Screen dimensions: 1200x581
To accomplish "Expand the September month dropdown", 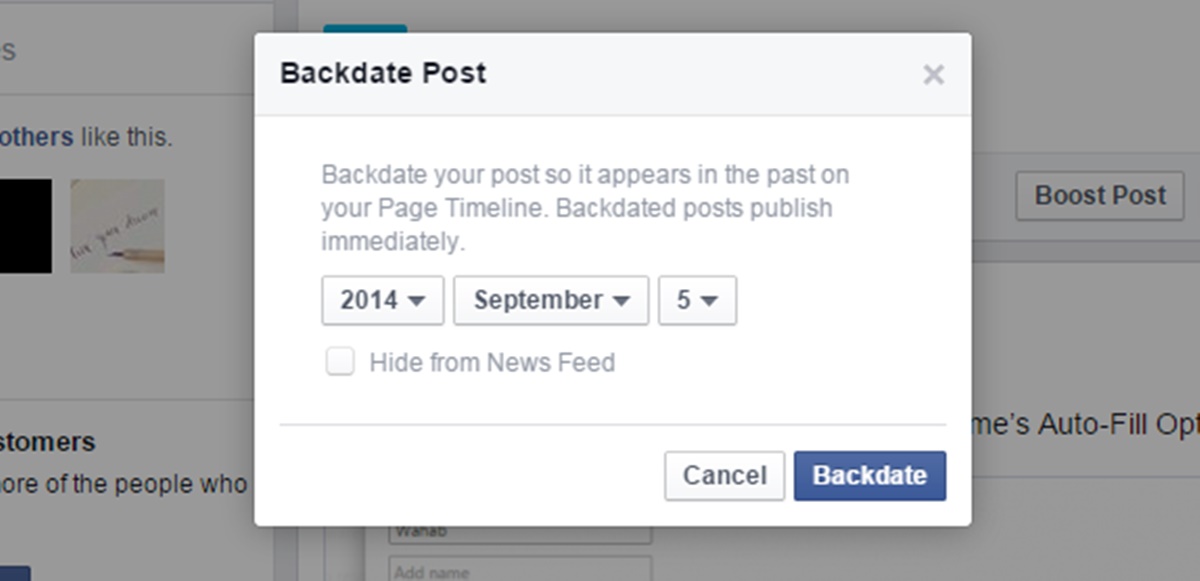I will [551, 301].
